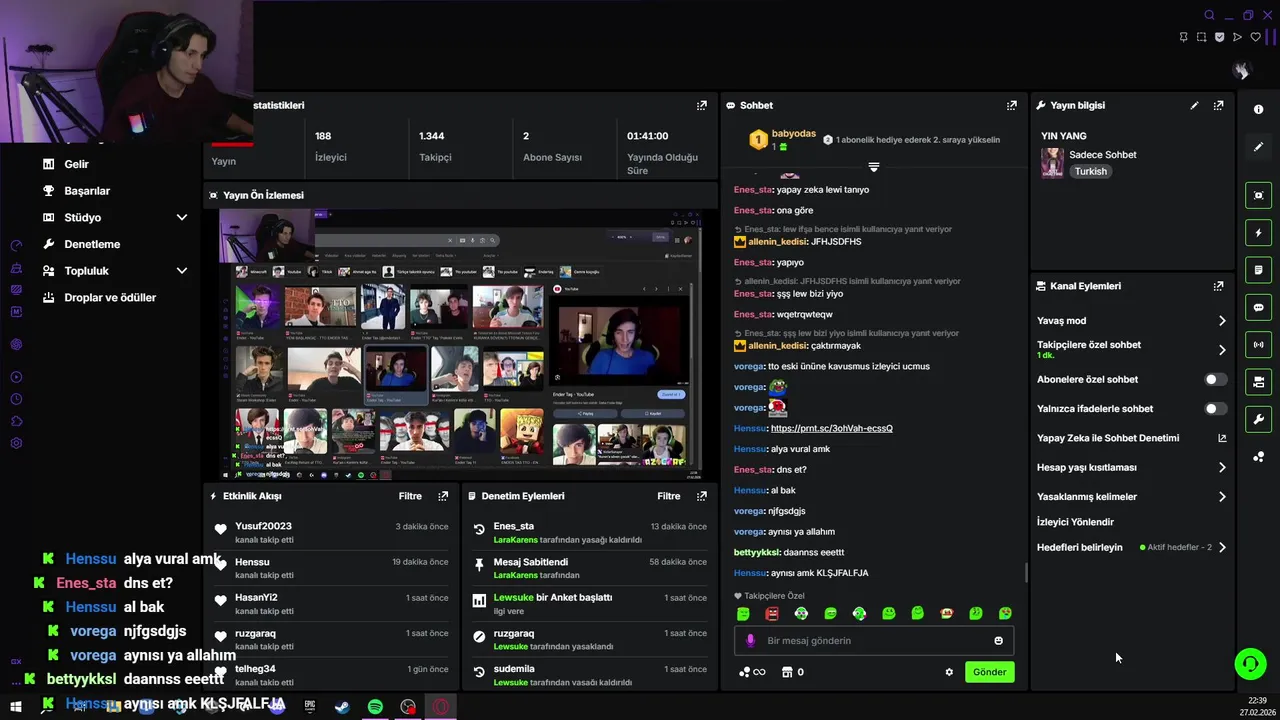Click search icon in browser title bar
The width and height of the screenshot is (1280, 720).
pyautogui.click(x=1209, y=15)
